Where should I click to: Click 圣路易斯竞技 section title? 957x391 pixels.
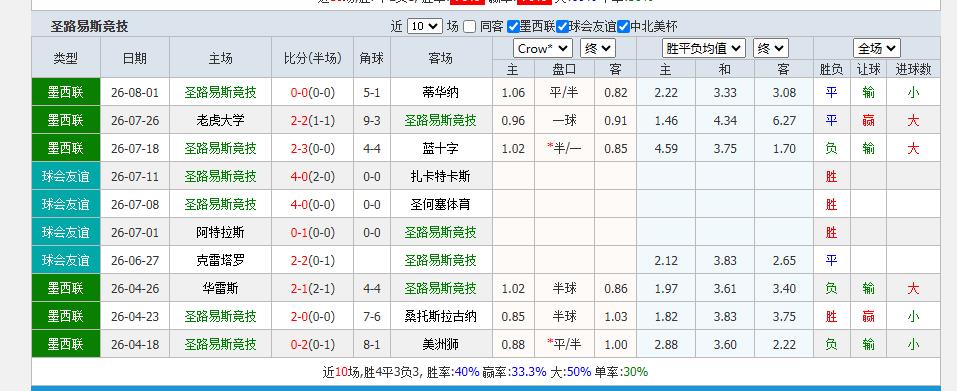coord(89,26)
